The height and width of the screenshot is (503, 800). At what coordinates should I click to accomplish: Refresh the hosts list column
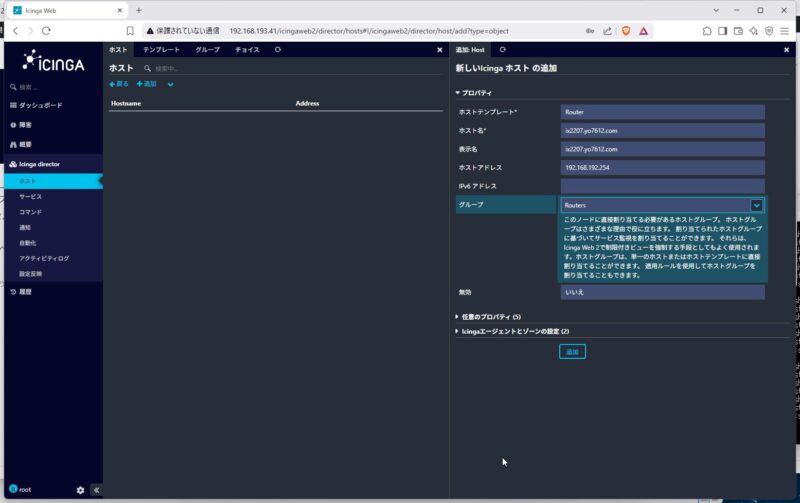(x=278, y=49)
